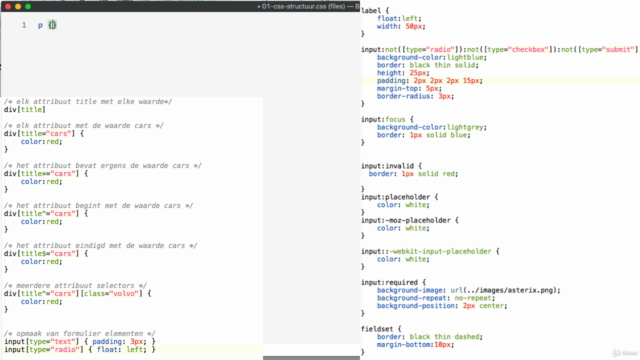Click the div[title*="cars"] selector

(46, 173)
